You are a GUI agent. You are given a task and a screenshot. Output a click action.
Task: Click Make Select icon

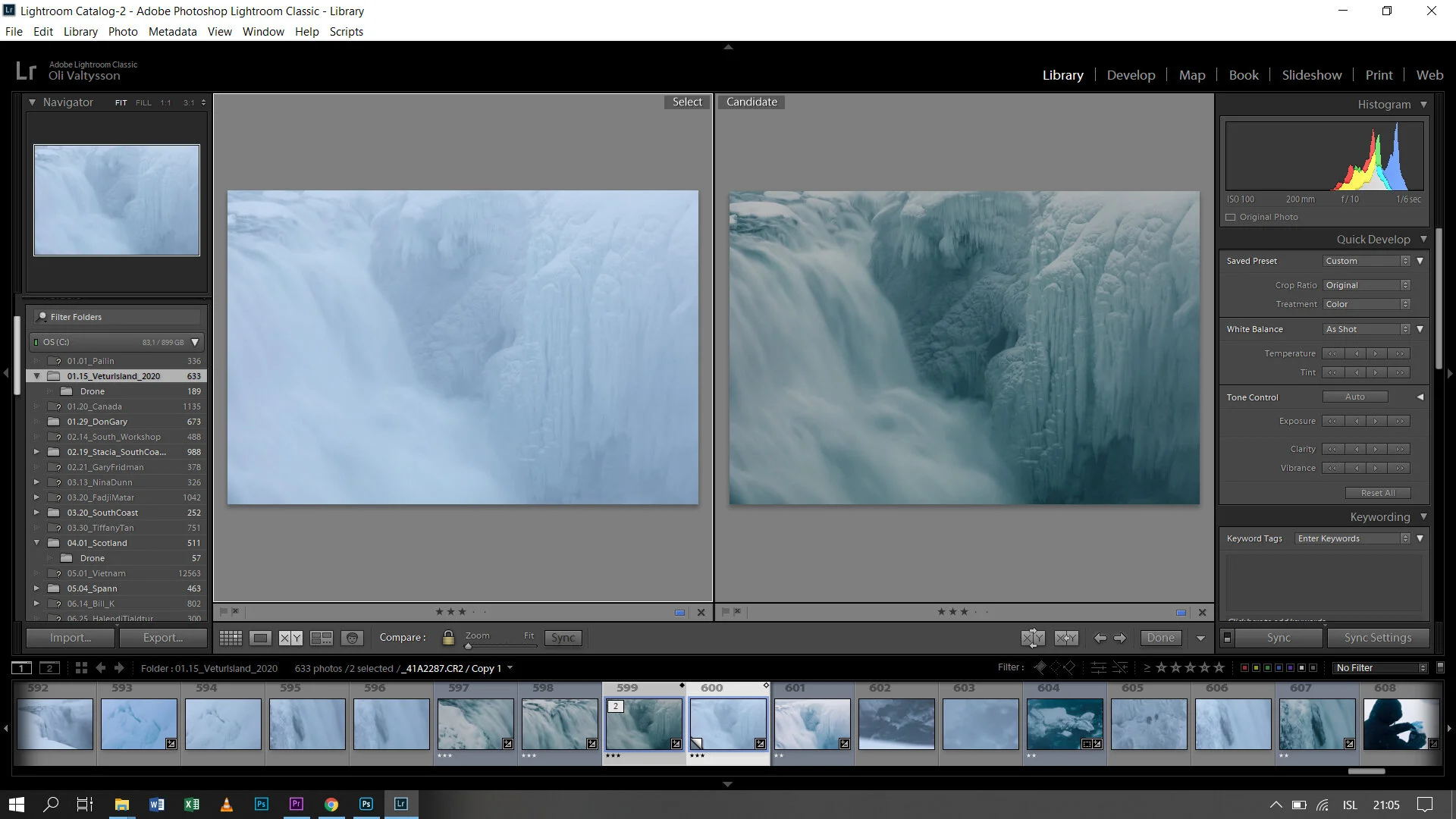tap(1066, 638)
